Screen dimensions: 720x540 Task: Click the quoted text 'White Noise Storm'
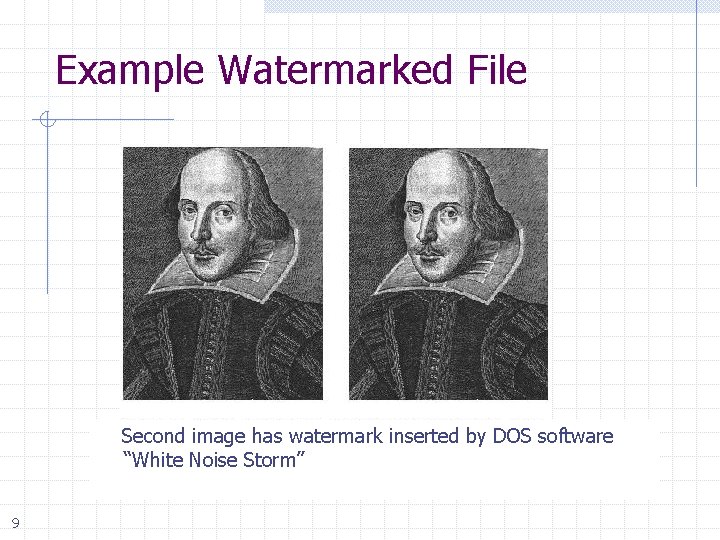click(214, 460)
